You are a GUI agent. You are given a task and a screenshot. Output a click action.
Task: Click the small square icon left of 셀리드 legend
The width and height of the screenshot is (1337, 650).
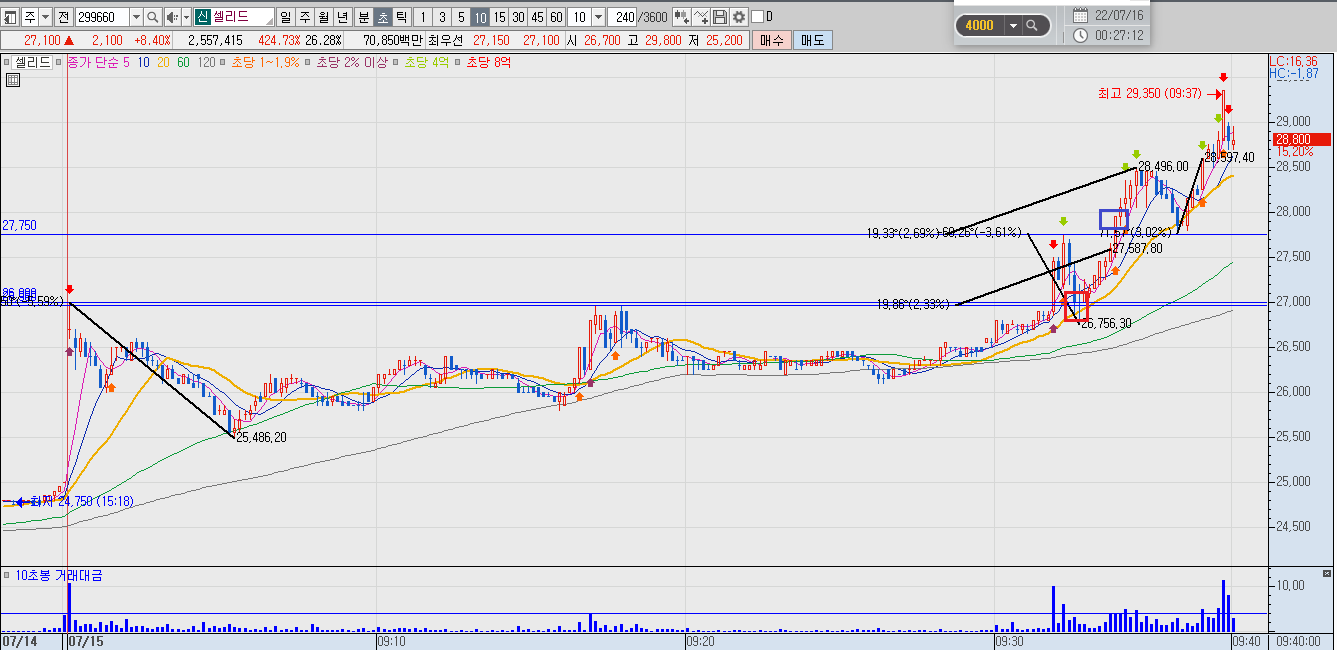coord(7,61)
